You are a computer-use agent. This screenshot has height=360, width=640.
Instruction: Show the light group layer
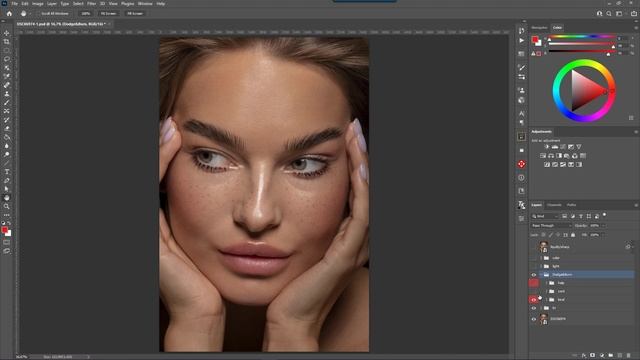click(x=533, y=266)
